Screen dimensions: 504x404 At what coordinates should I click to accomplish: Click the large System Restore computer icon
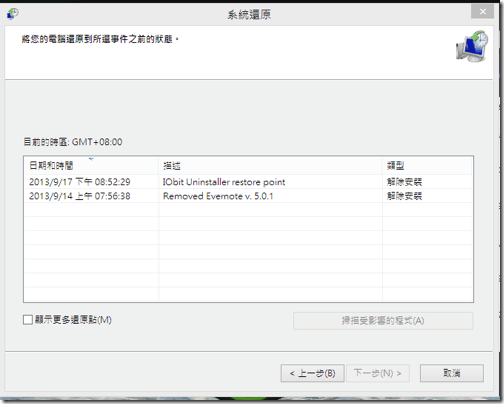tap(472, 46)
